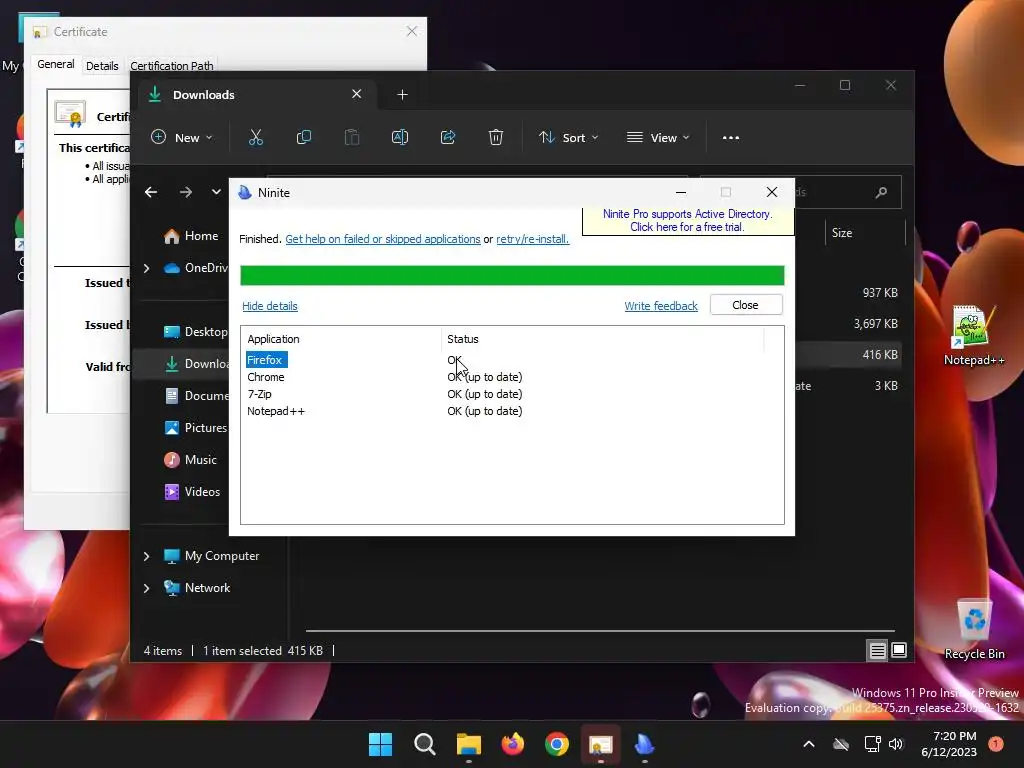Open Videos in the navigation pane
Screen dimensions: 1024x768
pyautogui.click(x=191, y=492)
